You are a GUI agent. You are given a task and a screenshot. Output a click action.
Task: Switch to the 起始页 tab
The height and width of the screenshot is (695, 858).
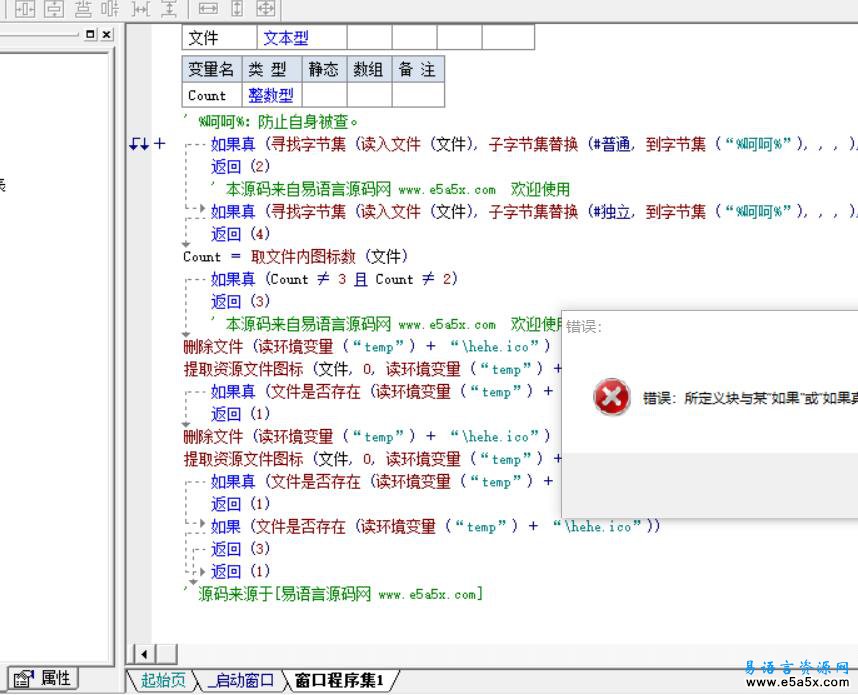[x=163, y=681]
